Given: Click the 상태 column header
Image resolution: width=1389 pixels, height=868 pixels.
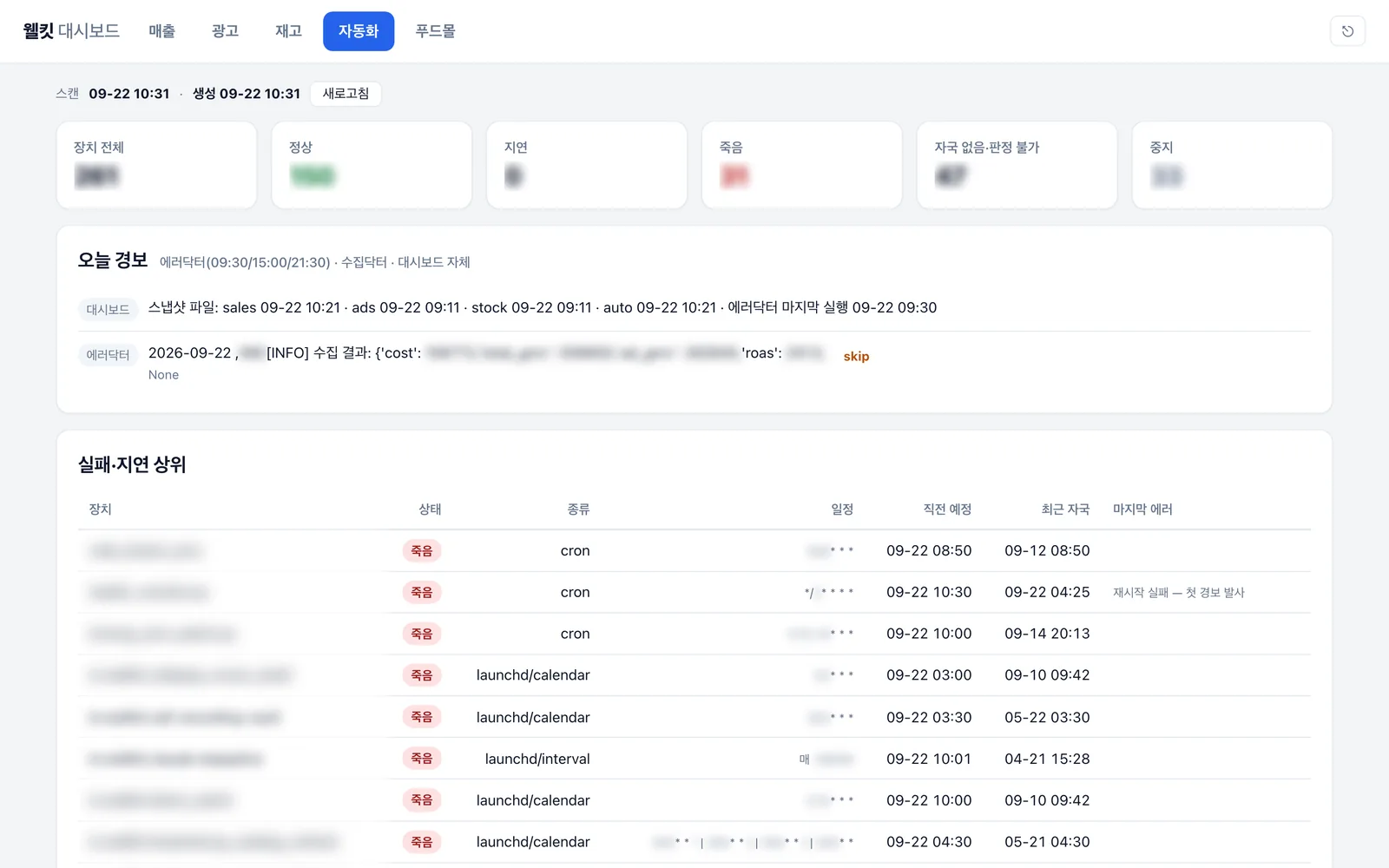Looking at the screenshot, I should pyautogui.click(x=430, y=510).
